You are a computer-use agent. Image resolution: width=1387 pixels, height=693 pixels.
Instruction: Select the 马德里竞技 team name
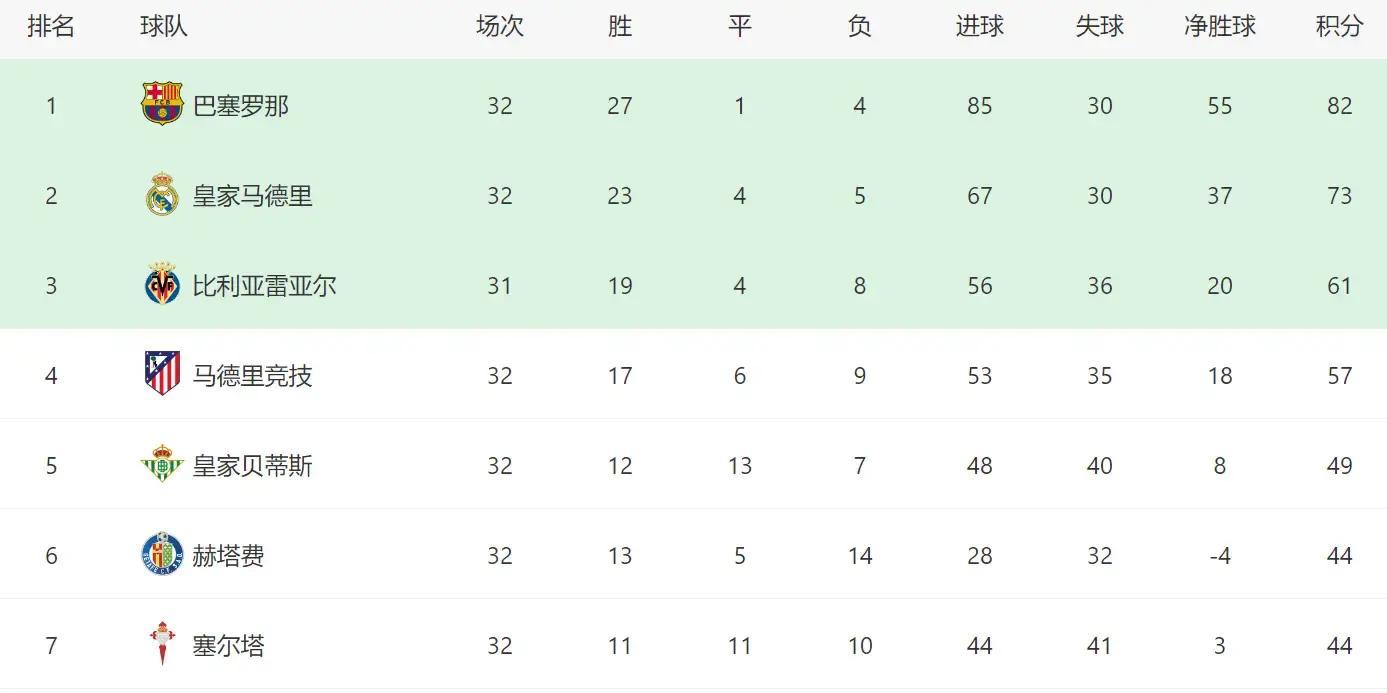252,376
